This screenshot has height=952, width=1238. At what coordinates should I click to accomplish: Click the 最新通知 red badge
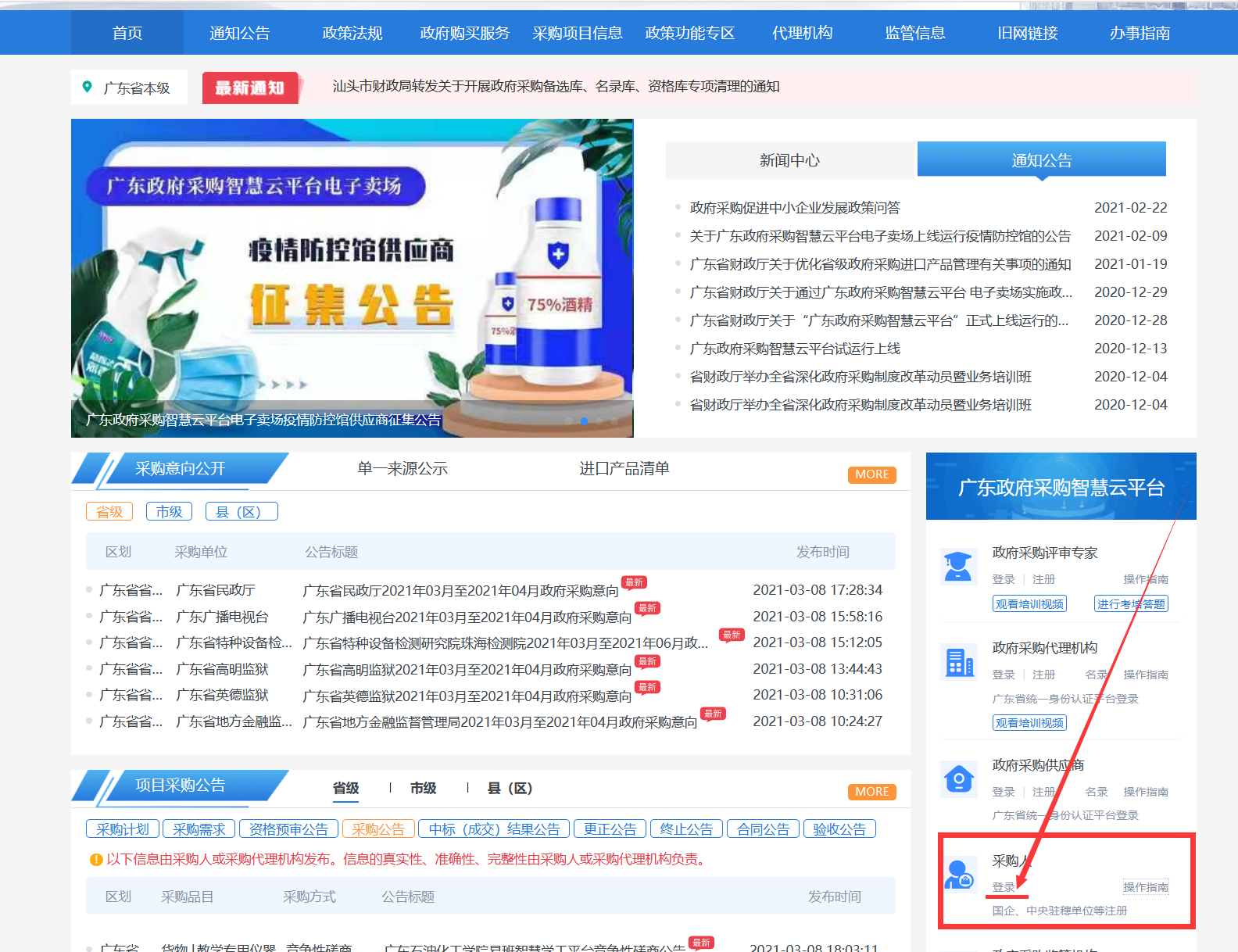(x=250, y=88)
